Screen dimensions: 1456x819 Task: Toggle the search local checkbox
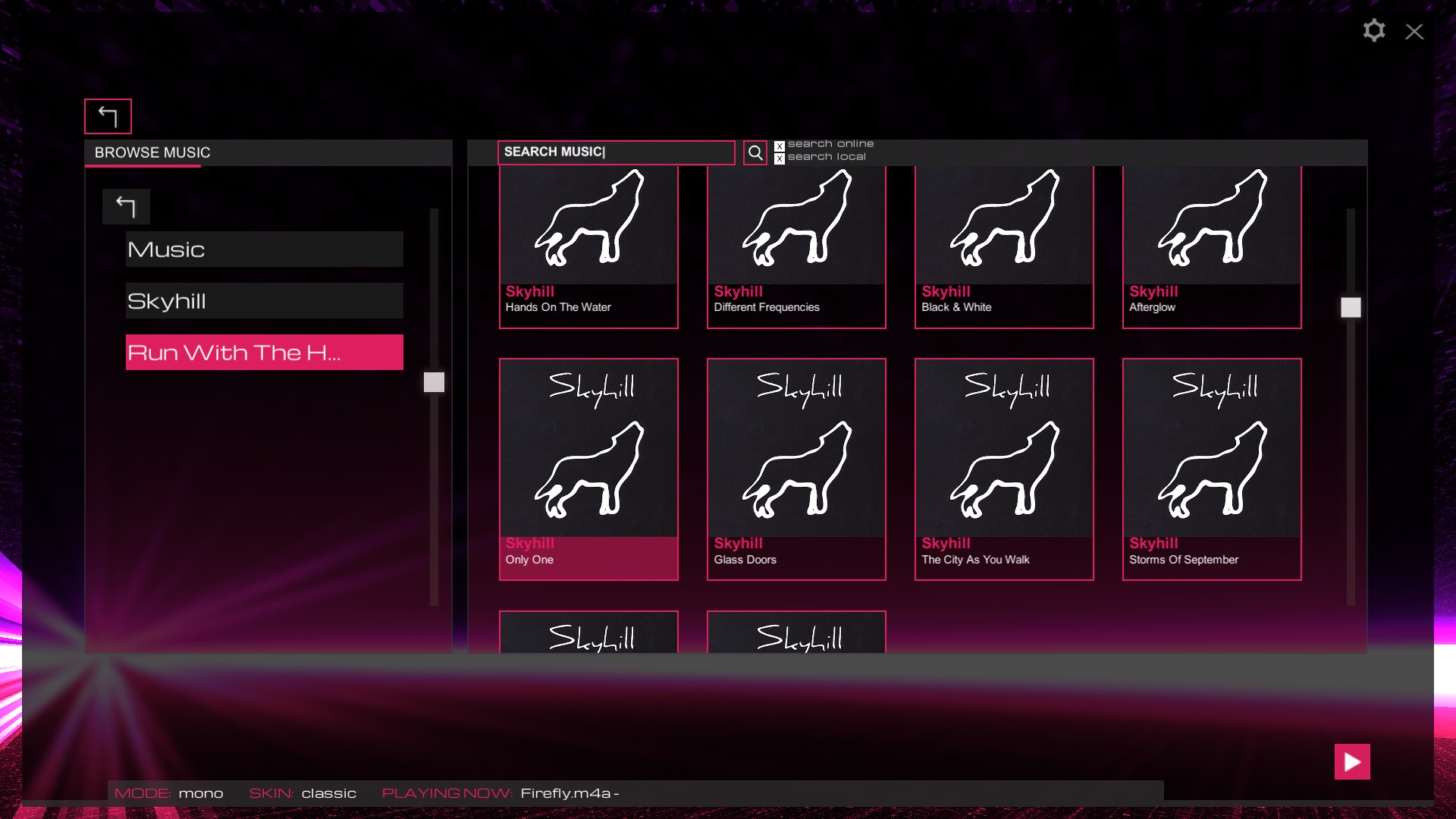click(780, 158)
